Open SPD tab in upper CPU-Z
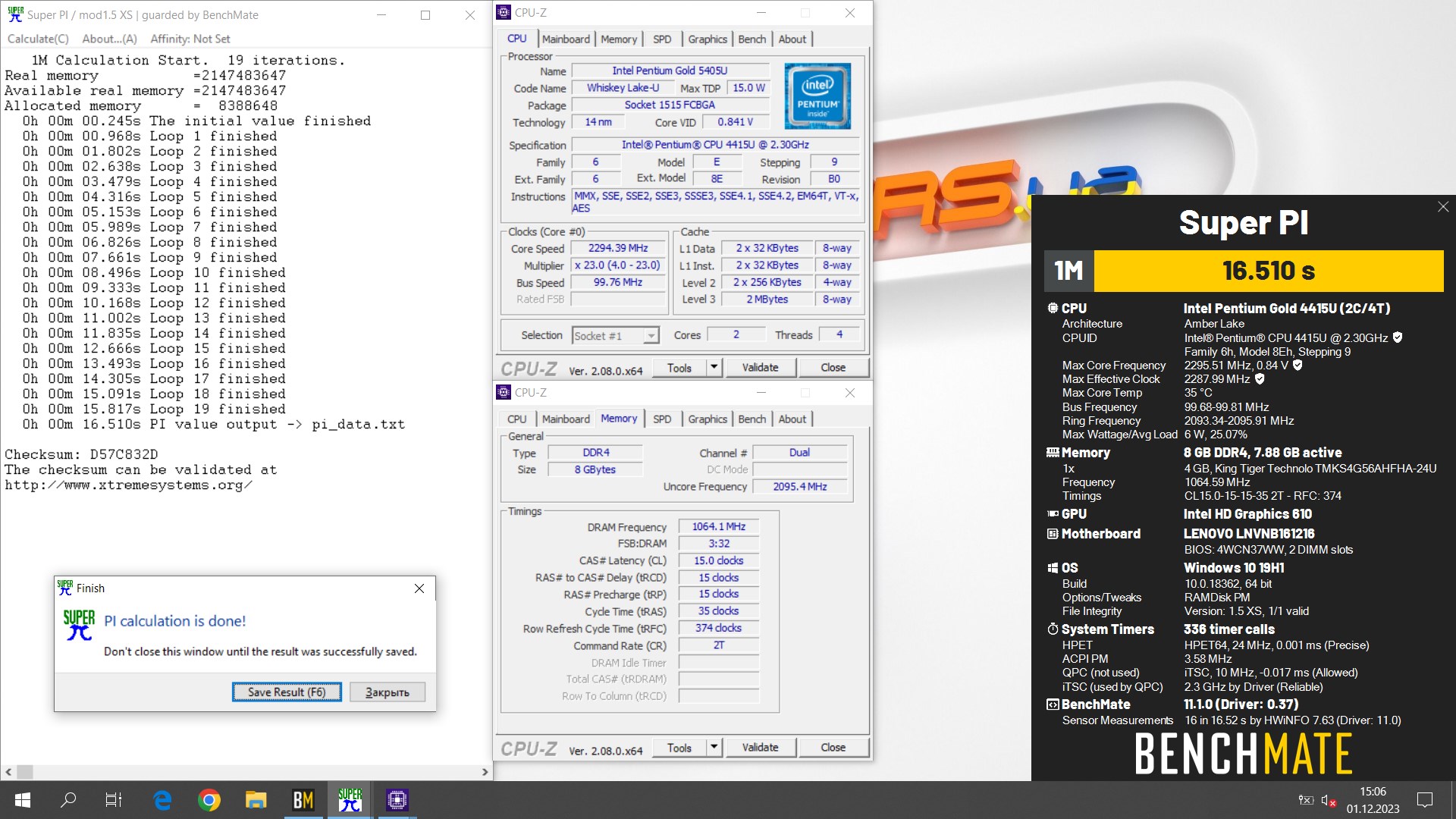Image resolution: width=1456 pixels, height=819 pixels. click(662, 39)
